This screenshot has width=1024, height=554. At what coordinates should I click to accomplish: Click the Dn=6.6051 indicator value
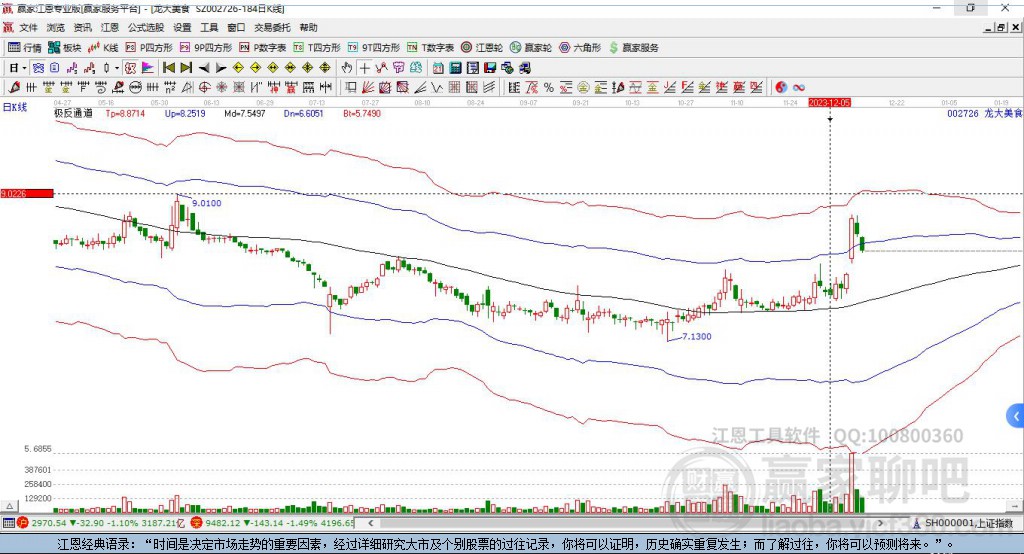coord(304,113)
